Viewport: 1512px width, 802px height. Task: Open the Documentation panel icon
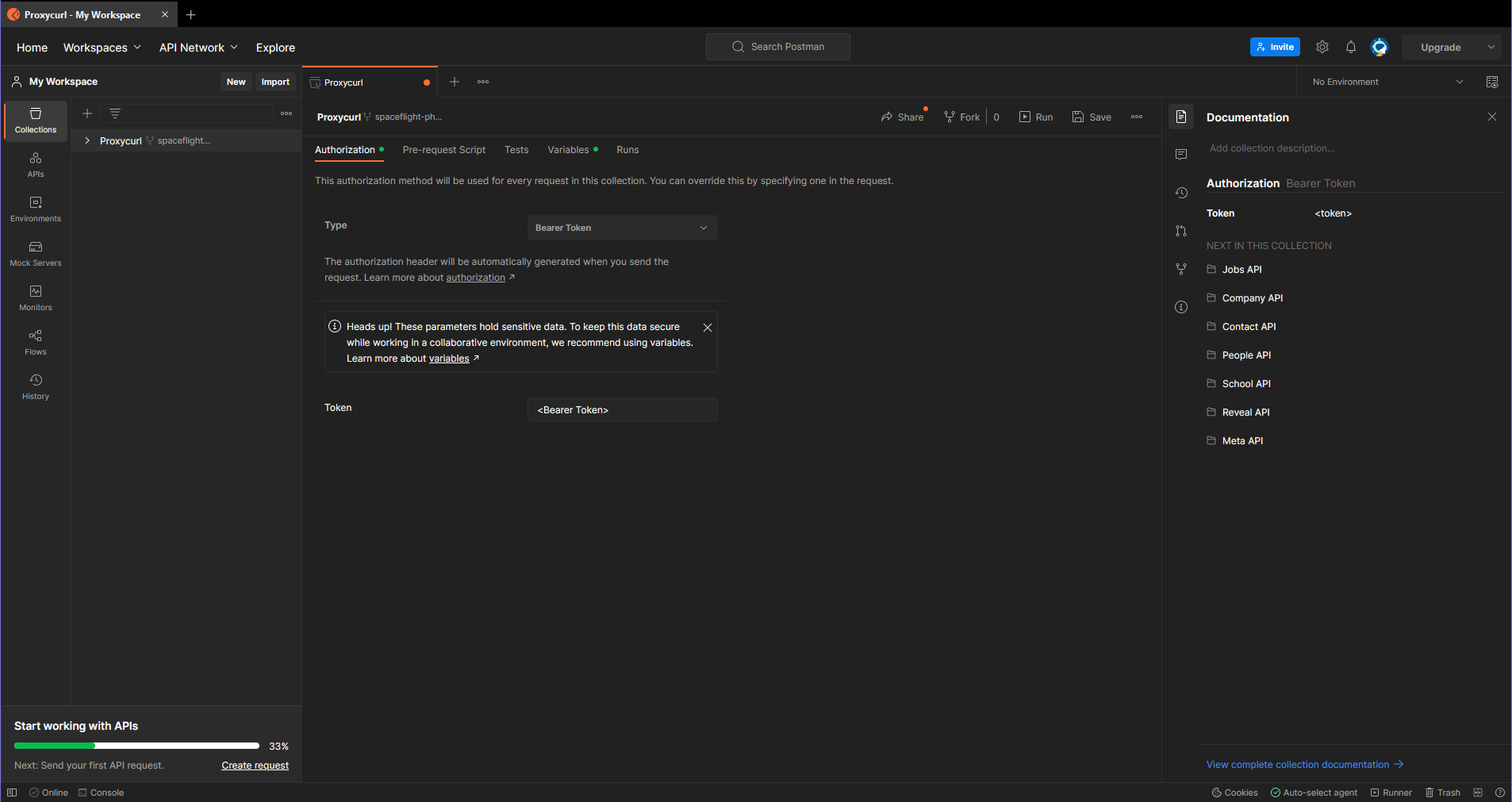click(x=1181, y=117)
